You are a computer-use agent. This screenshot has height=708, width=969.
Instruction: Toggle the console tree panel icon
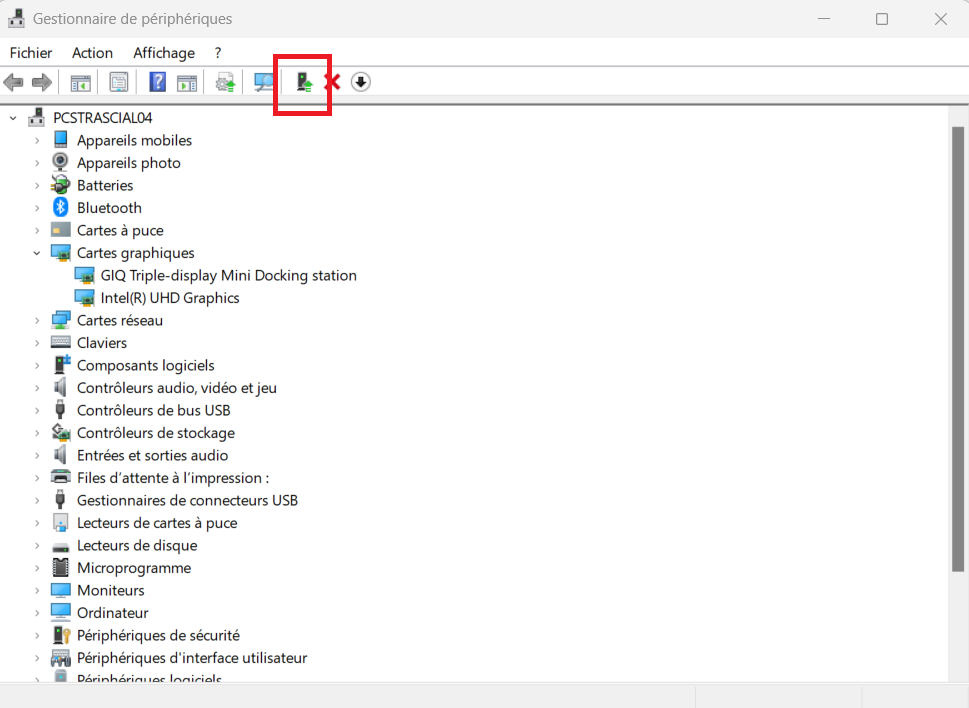pos(80,82)
